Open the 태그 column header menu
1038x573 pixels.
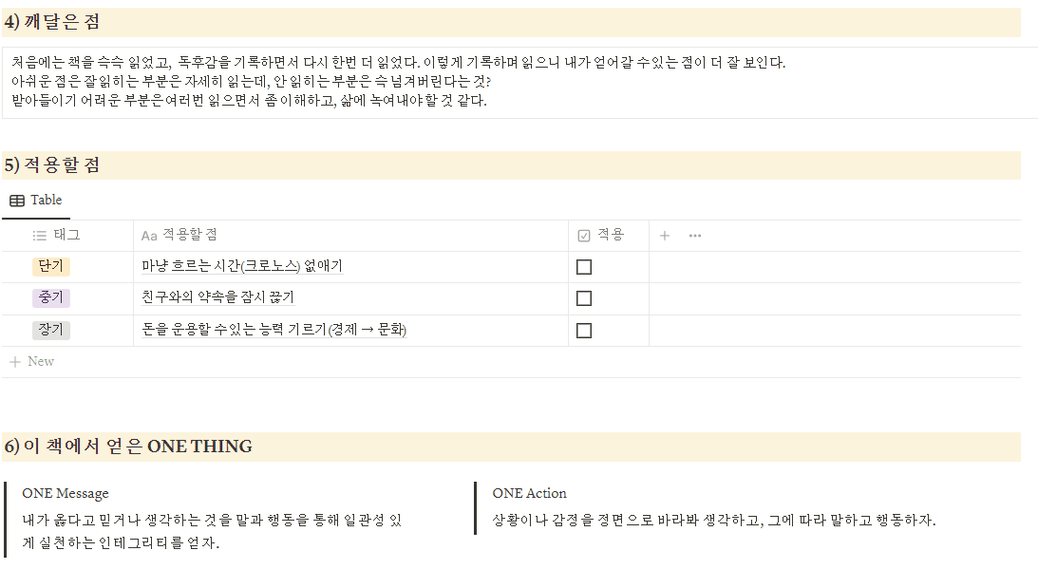(x=67, y=236)
